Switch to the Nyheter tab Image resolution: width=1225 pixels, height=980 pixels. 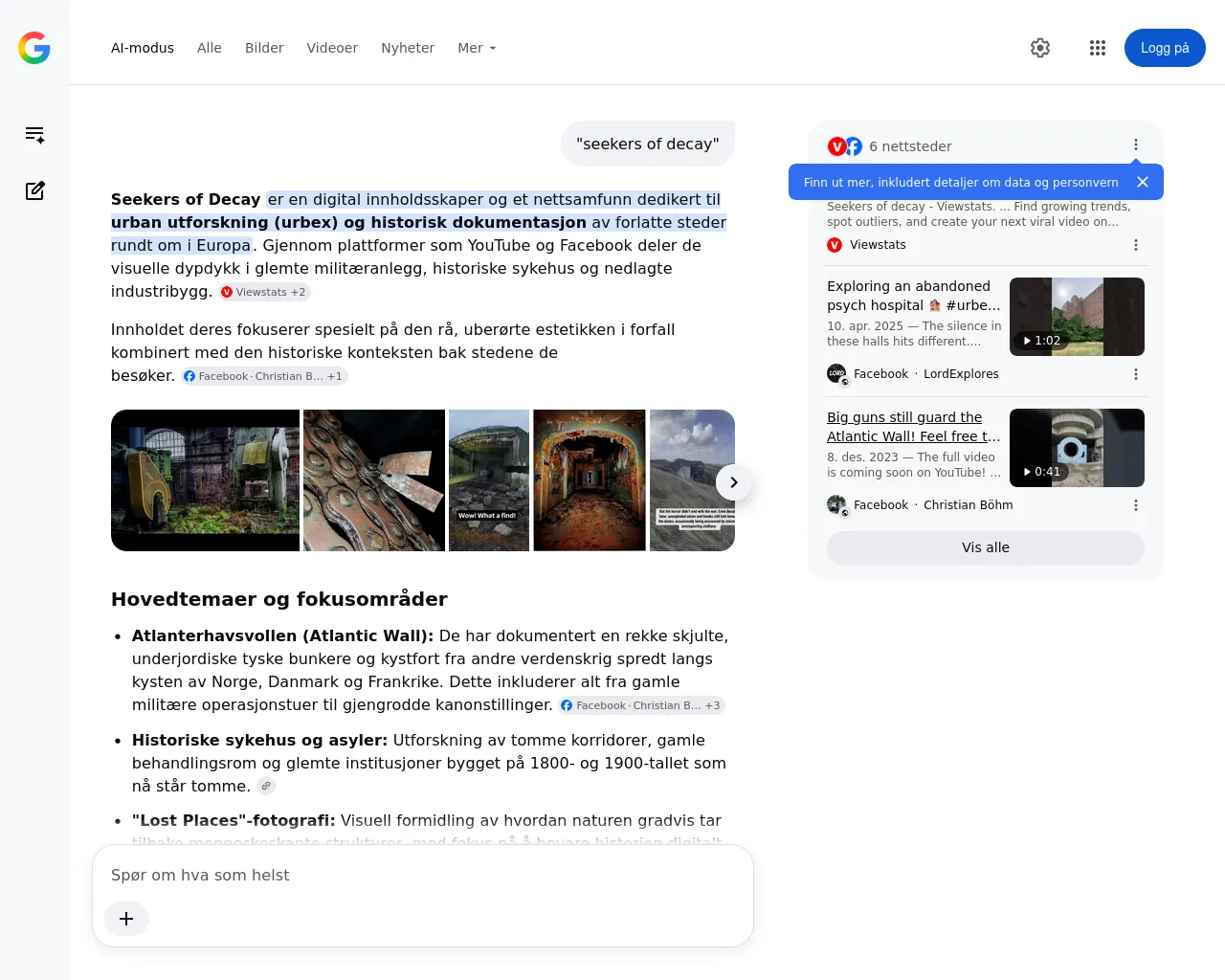408,48
